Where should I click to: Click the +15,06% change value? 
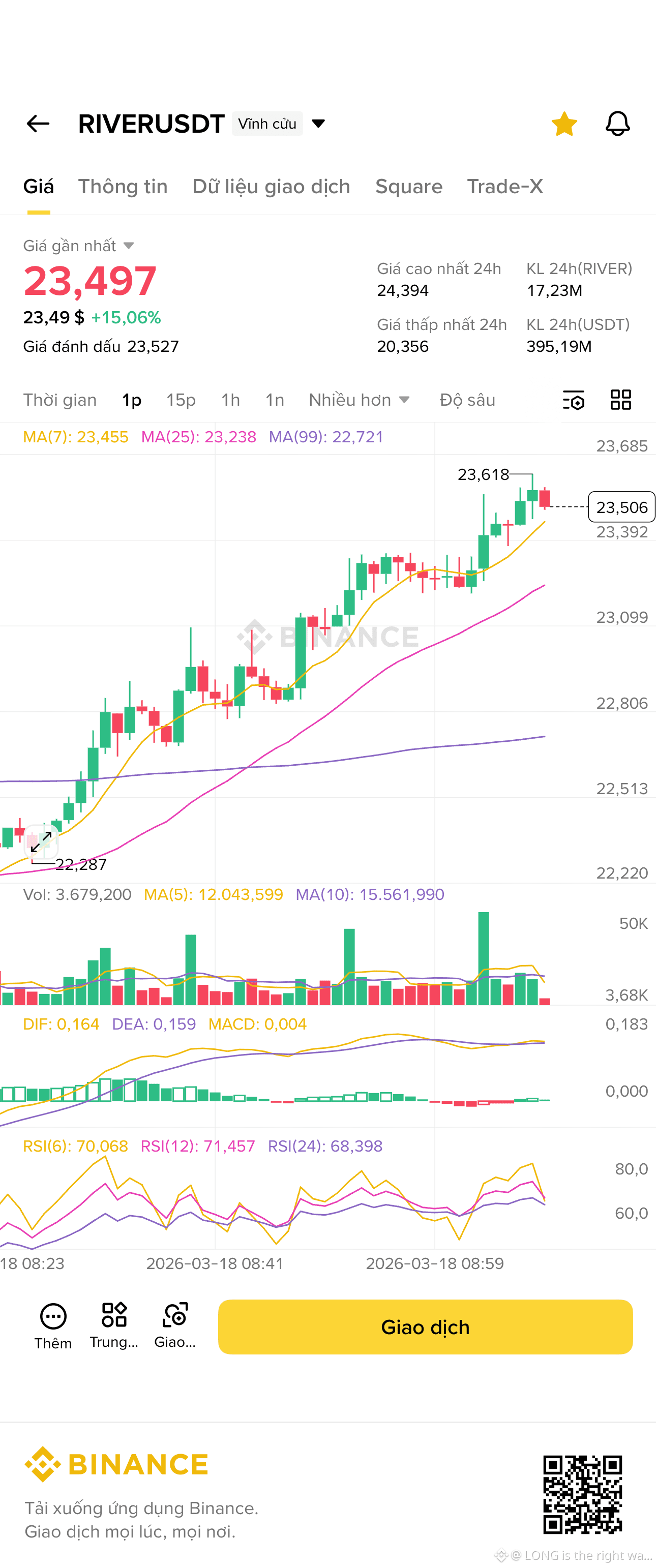(x=126, y=317)
